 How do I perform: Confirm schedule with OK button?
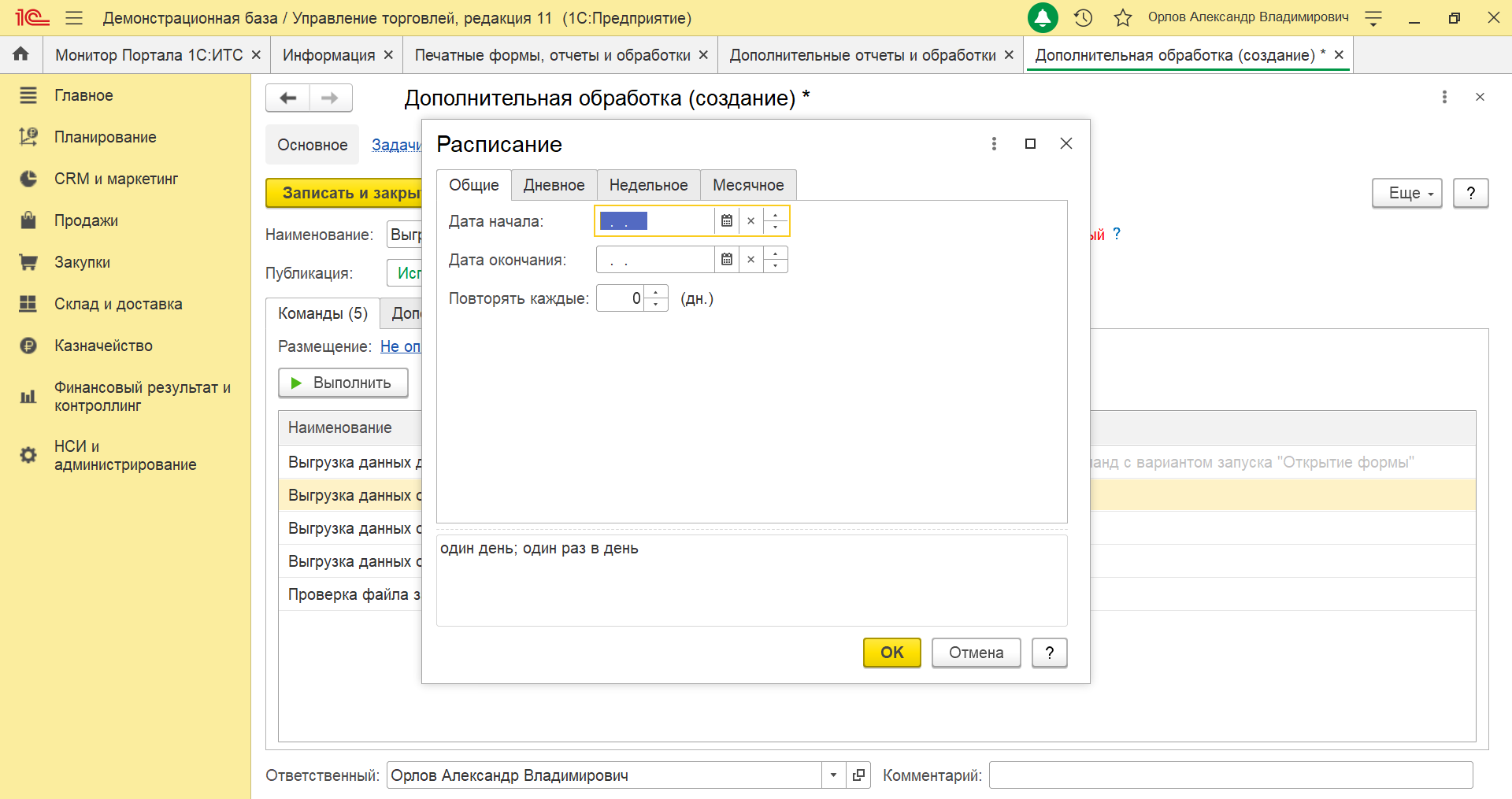891,653
